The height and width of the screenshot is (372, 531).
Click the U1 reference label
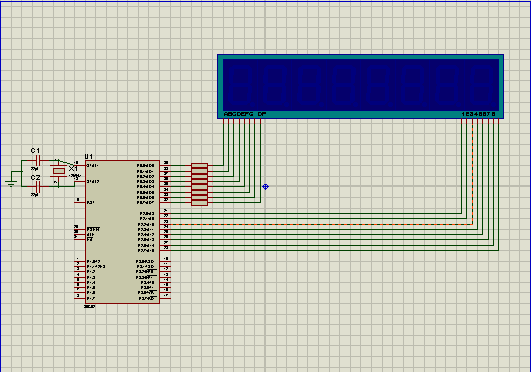tap(89, 157)
